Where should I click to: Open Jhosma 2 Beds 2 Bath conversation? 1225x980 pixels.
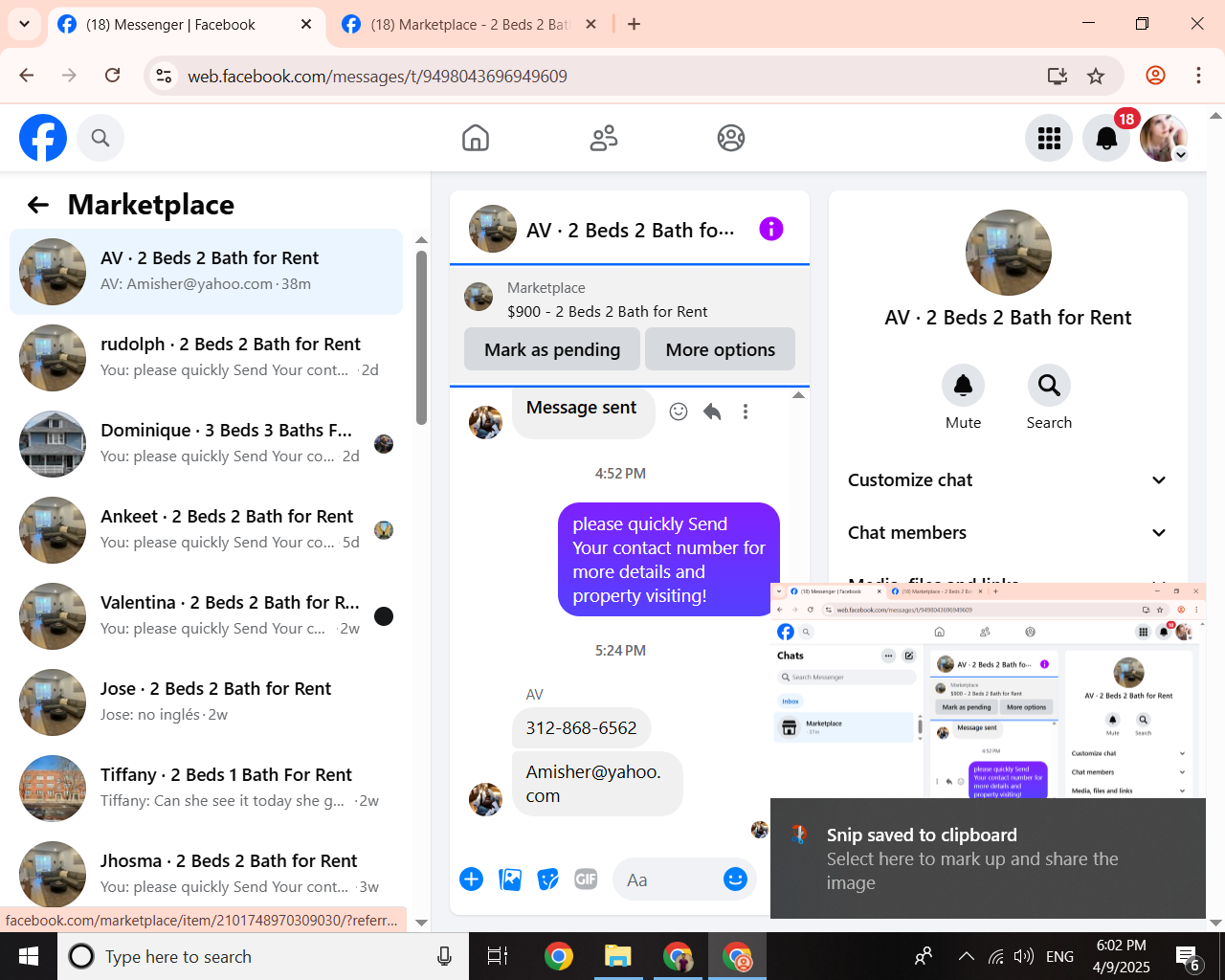pyautogui.click(x=206, y=871)
